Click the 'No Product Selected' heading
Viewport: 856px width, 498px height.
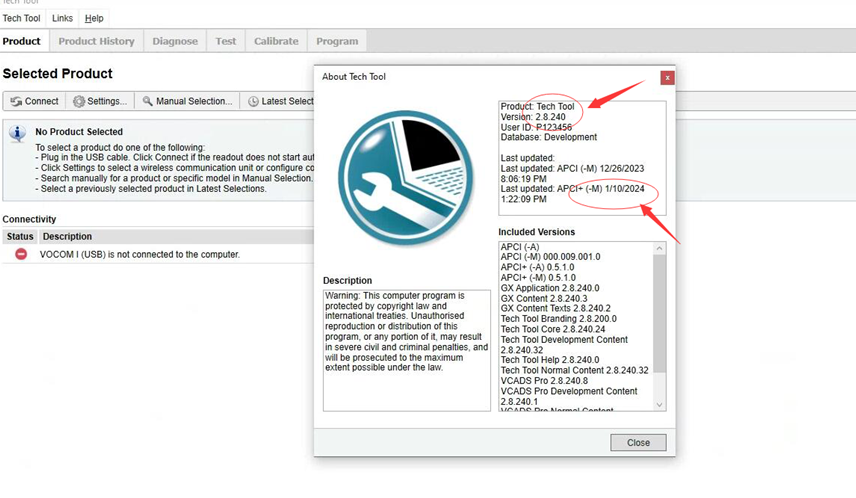[79, 132]
